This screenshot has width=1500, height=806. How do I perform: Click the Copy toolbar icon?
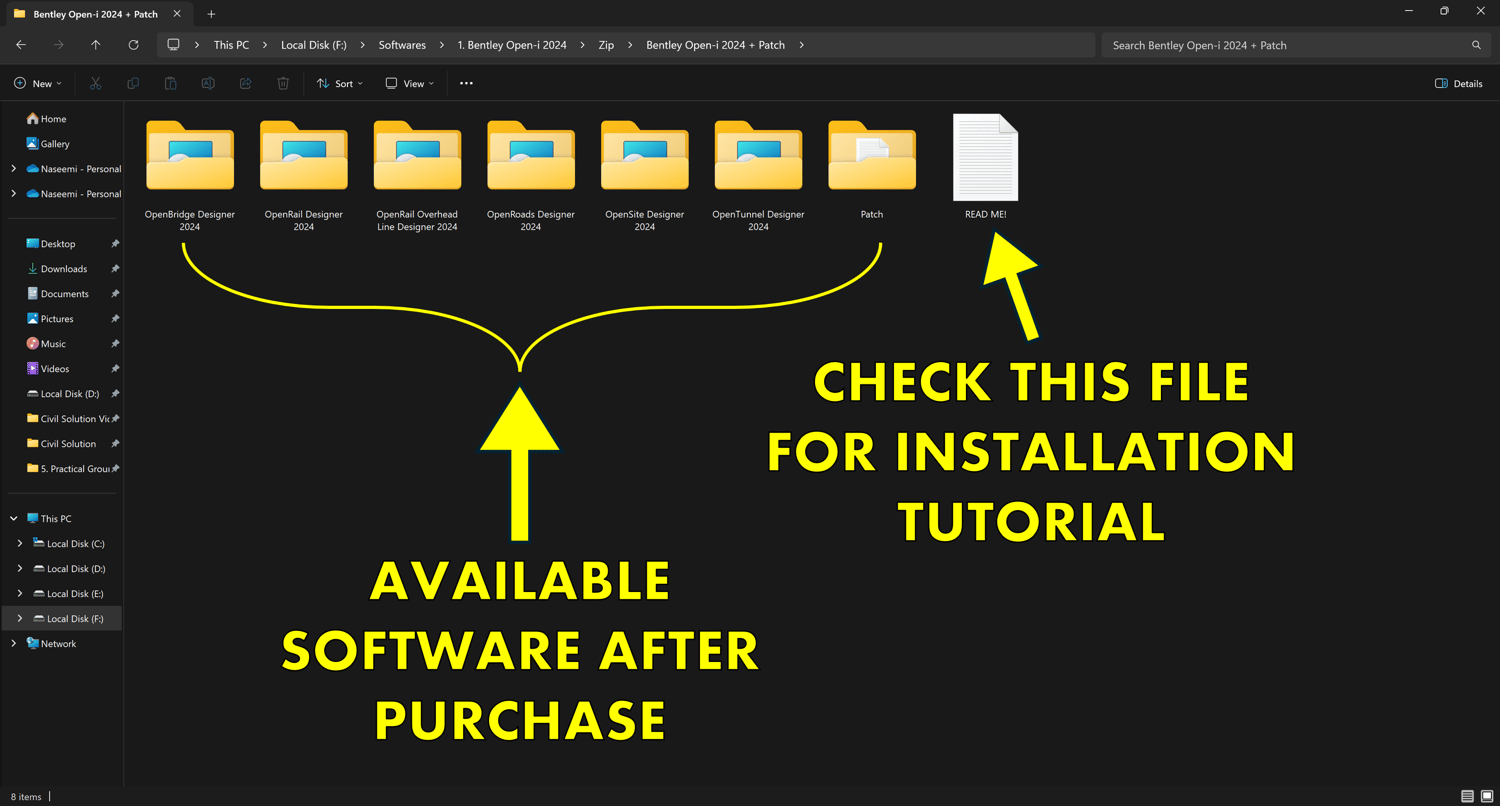click(x=133, y=83)
